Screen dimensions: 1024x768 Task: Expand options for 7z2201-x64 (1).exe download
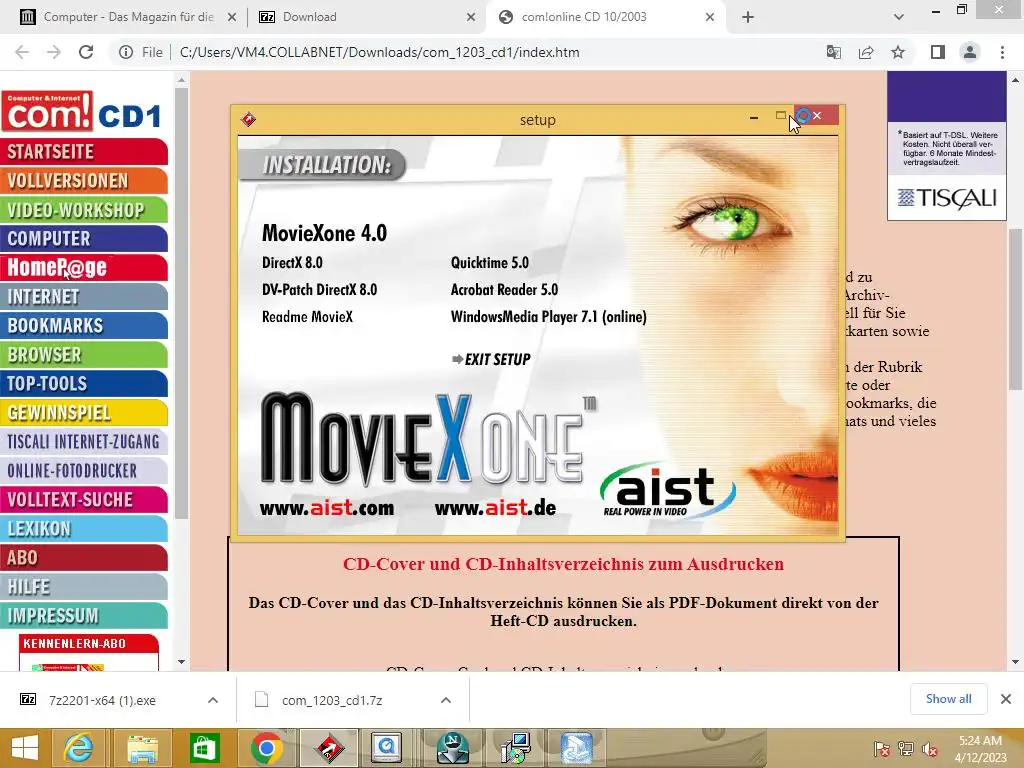[x=213, y=700]
